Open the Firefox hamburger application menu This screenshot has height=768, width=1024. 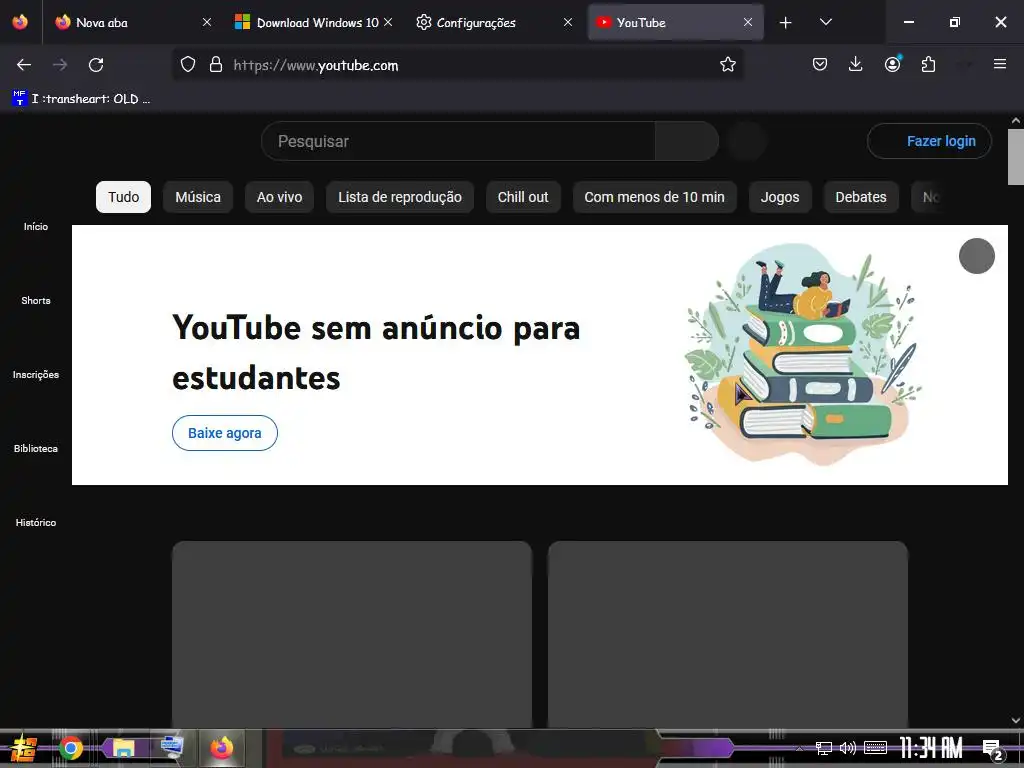pyautogui.click(x=999, y=64)
